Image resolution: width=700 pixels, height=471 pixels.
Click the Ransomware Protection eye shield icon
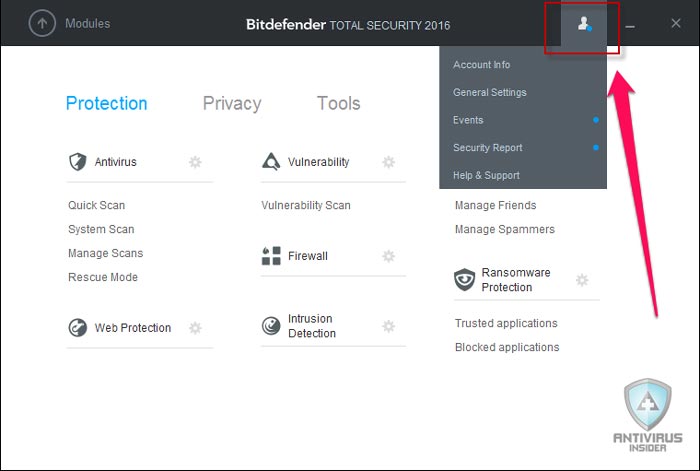pos(464,279)
